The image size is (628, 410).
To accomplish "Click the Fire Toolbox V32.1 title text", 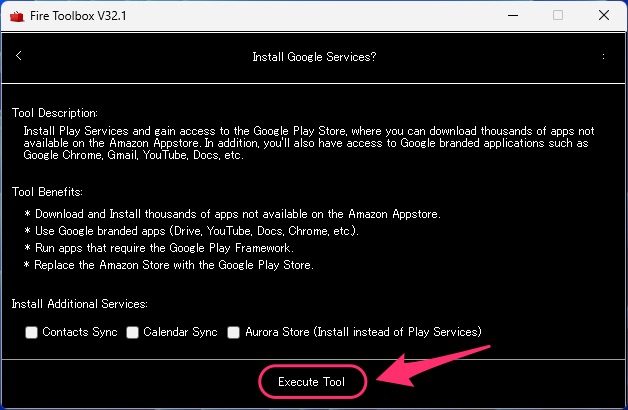I will [78, 16].
